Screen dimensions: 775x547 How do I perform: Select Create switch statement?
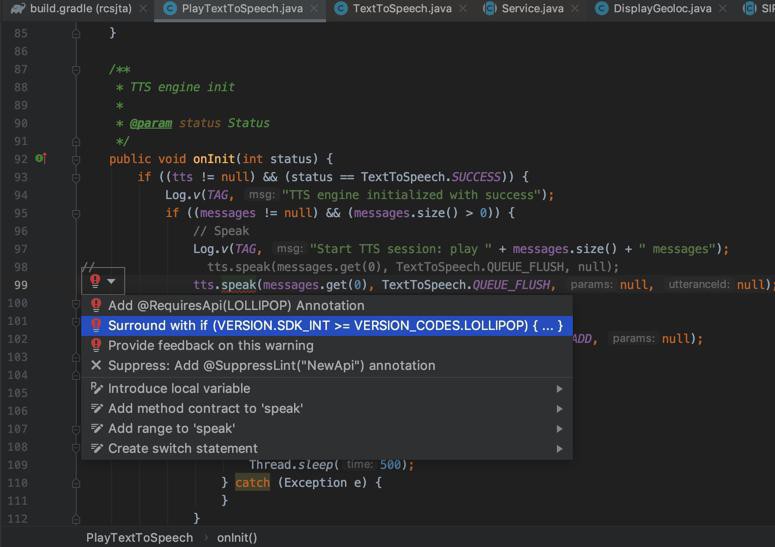327,449
